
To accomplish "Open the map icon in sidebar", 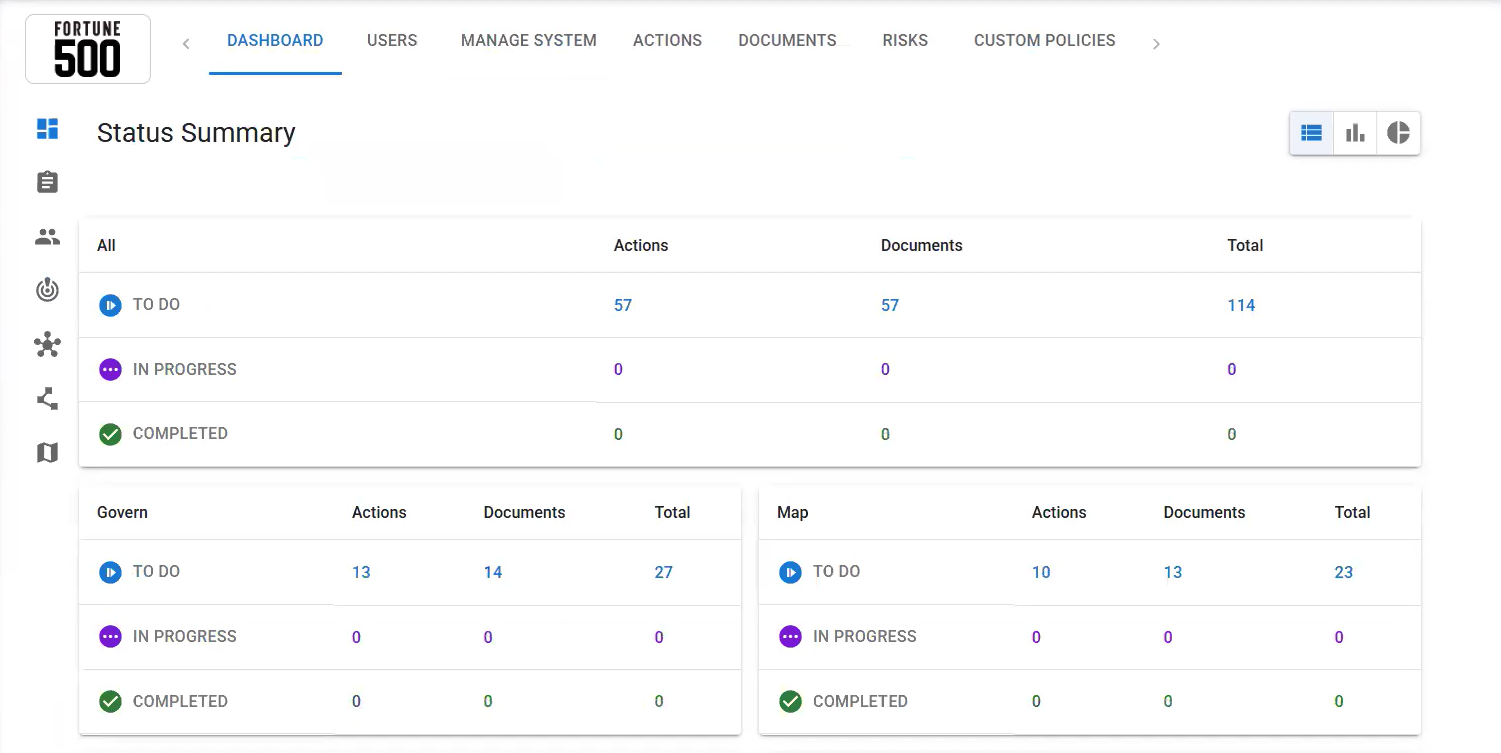I will (47, 453).
